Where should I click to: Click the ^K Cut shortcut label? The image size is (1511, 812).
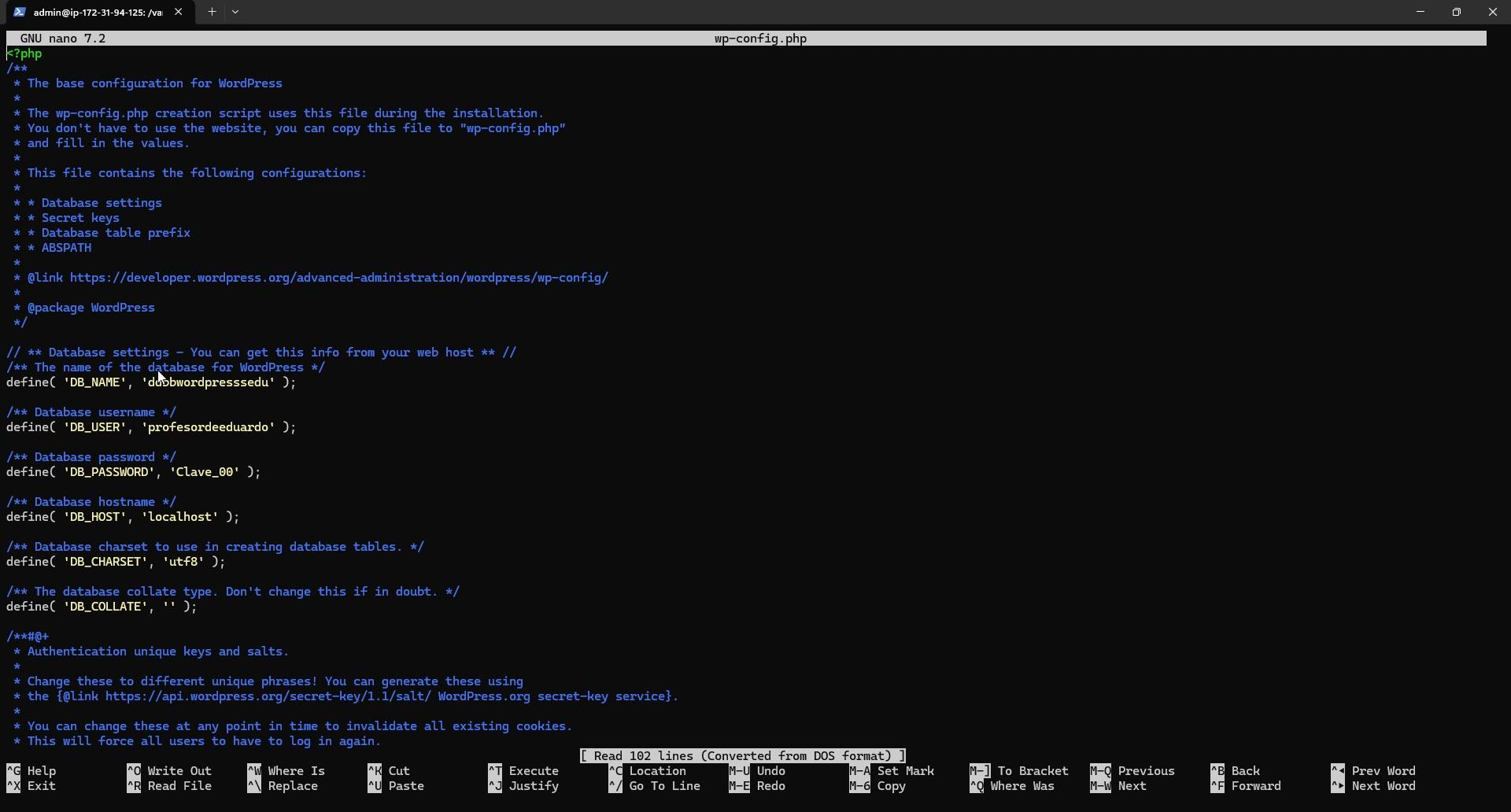[x=389, y=771]
